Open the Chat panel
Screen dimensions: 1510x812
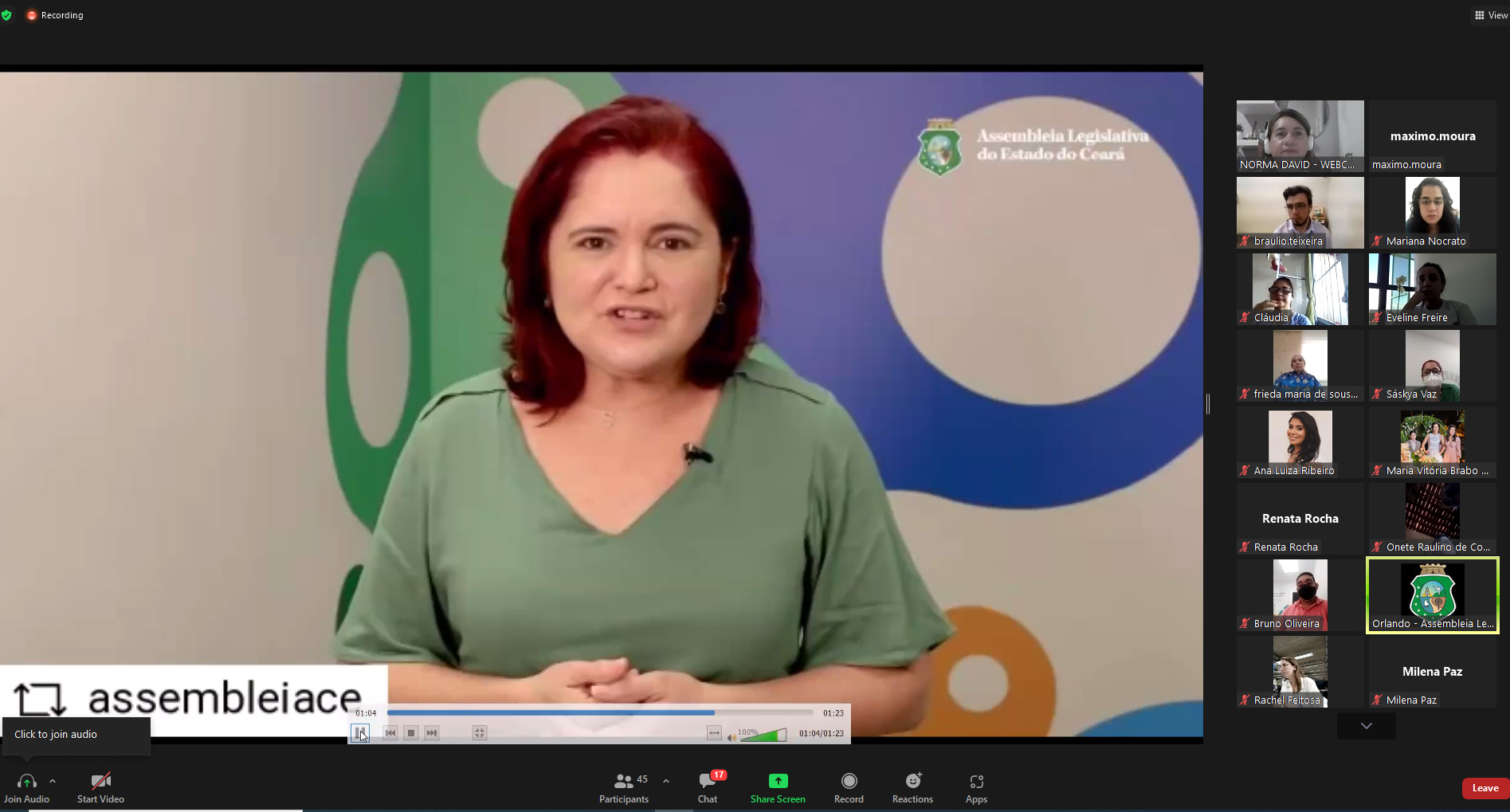(708, 787)
